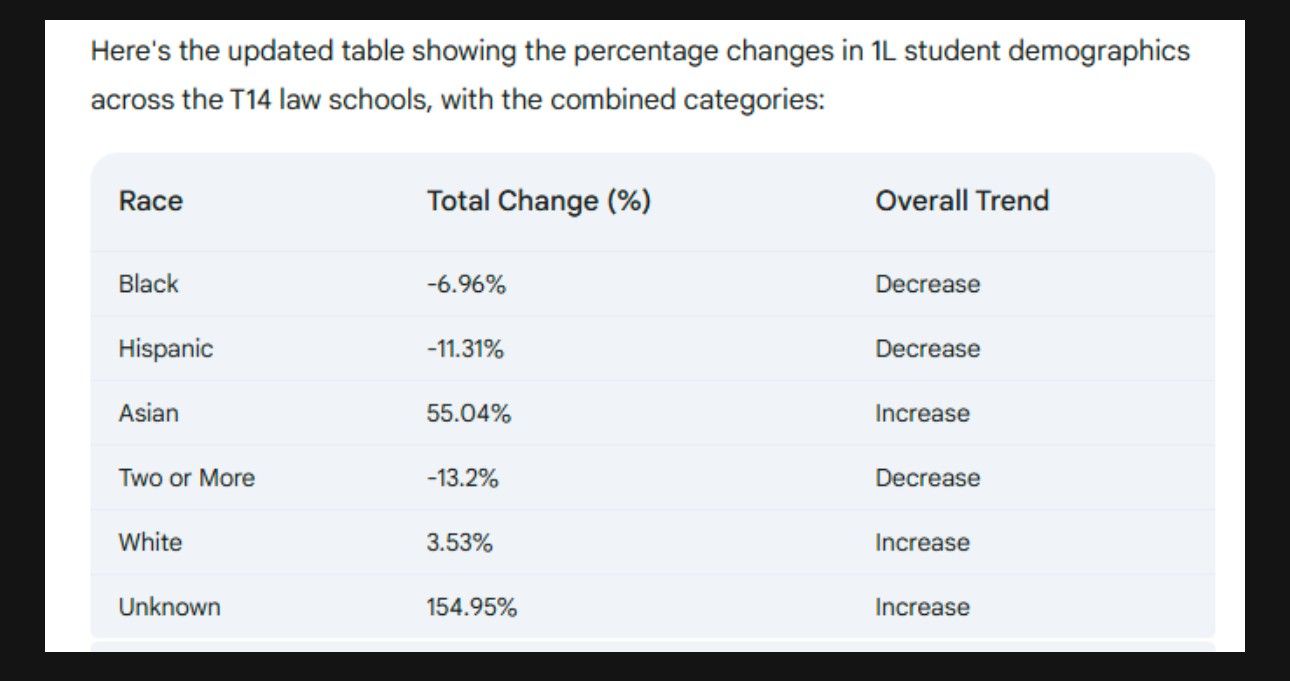Click Increase trend in Asian row
This screenshot has height=681, width=1290.
coord(922,413)
